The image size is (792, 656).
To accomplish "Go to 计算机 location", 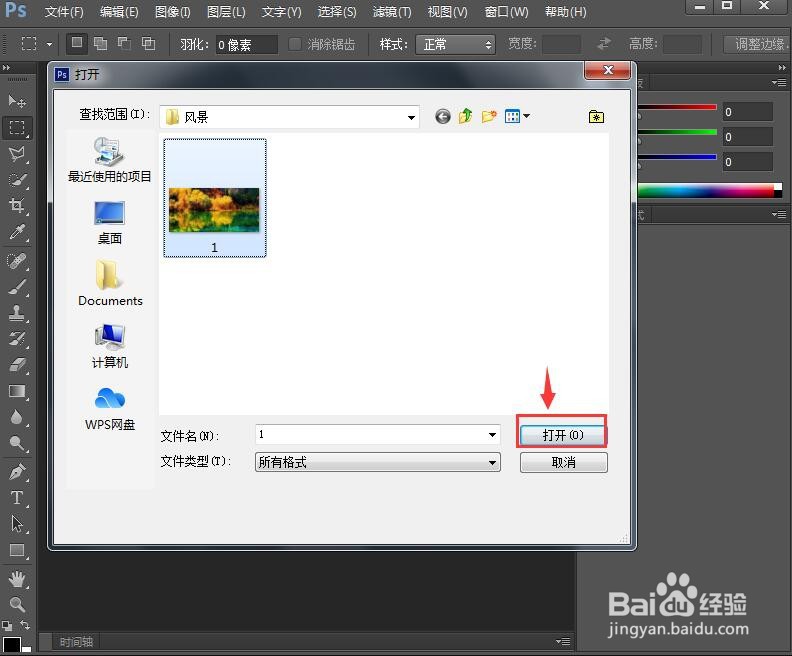I will (110, 346).
